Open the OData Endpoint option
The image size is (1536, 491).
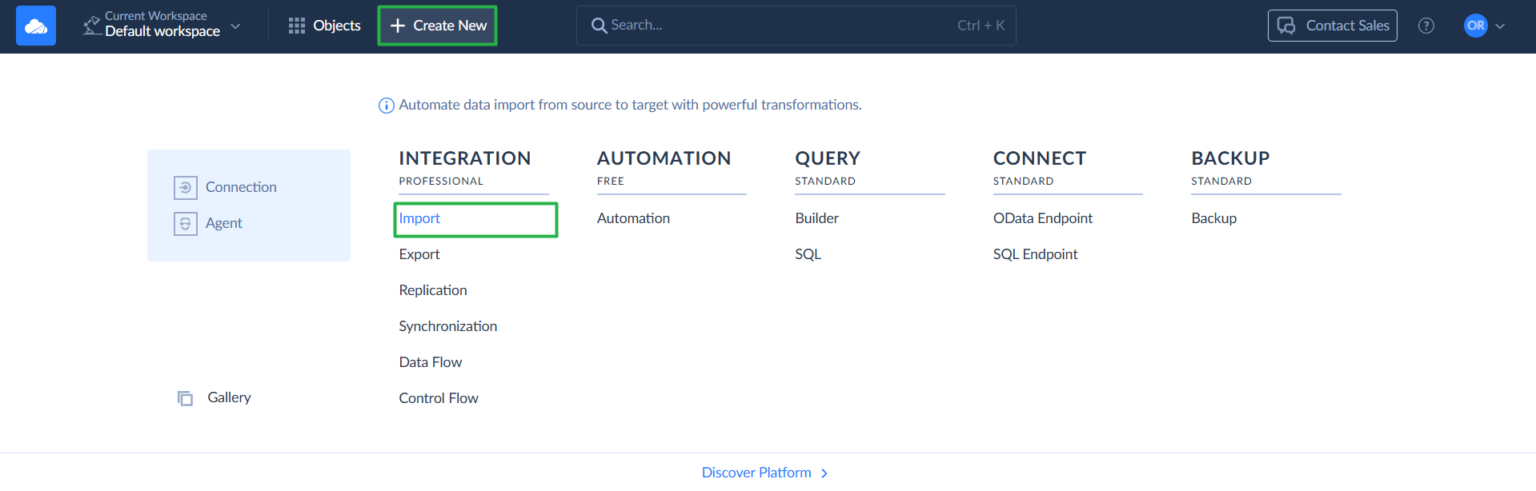1042,218
